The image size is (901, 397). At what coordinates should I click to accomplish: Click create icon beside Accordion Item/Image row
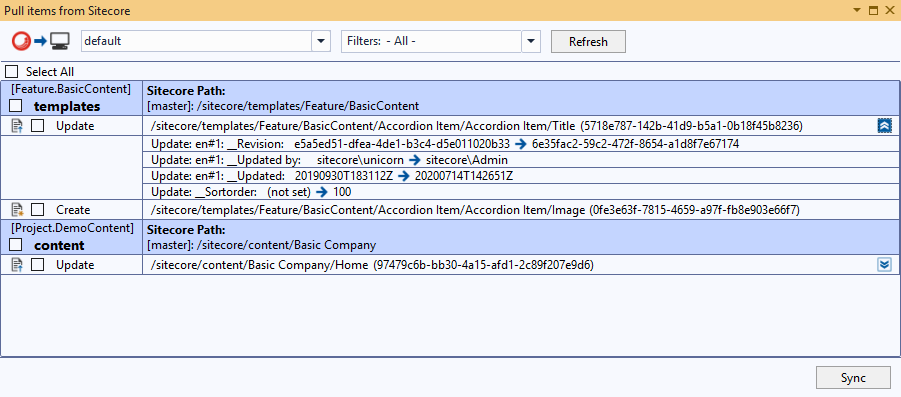(x=17, y=210)
